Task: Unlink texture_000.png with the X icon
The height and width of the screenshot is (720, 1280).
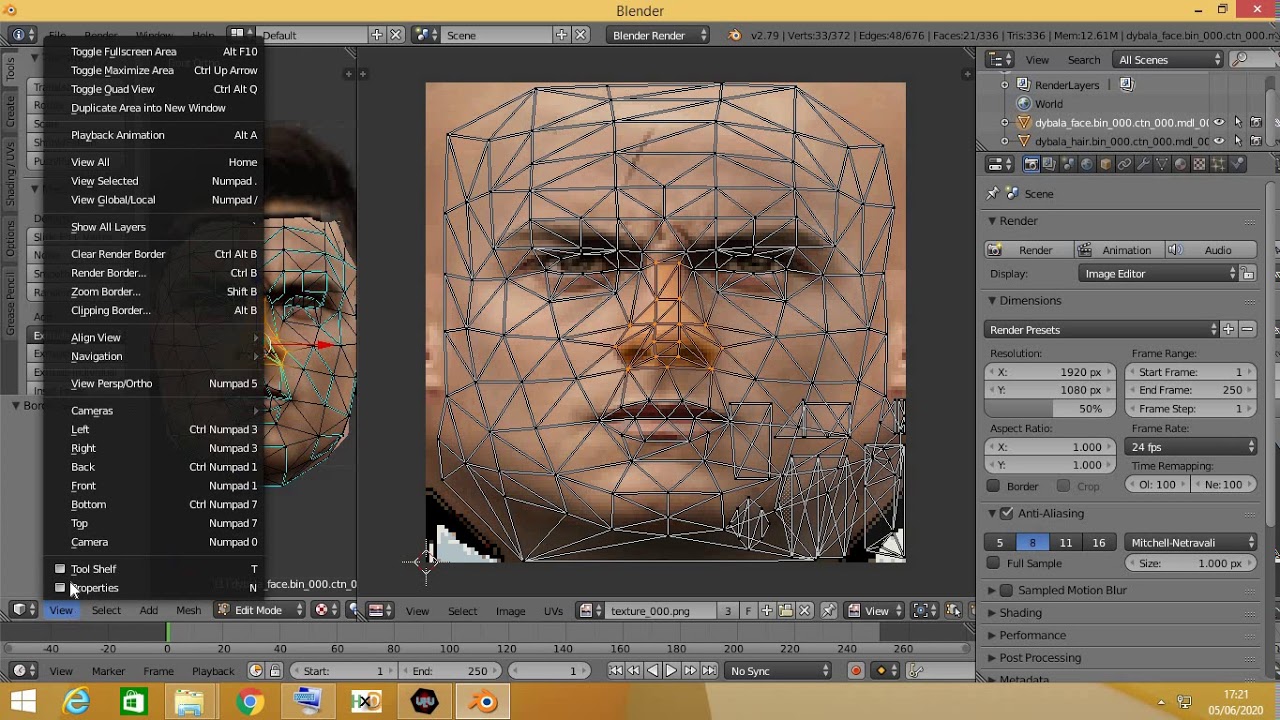Action: click(804, 611)
